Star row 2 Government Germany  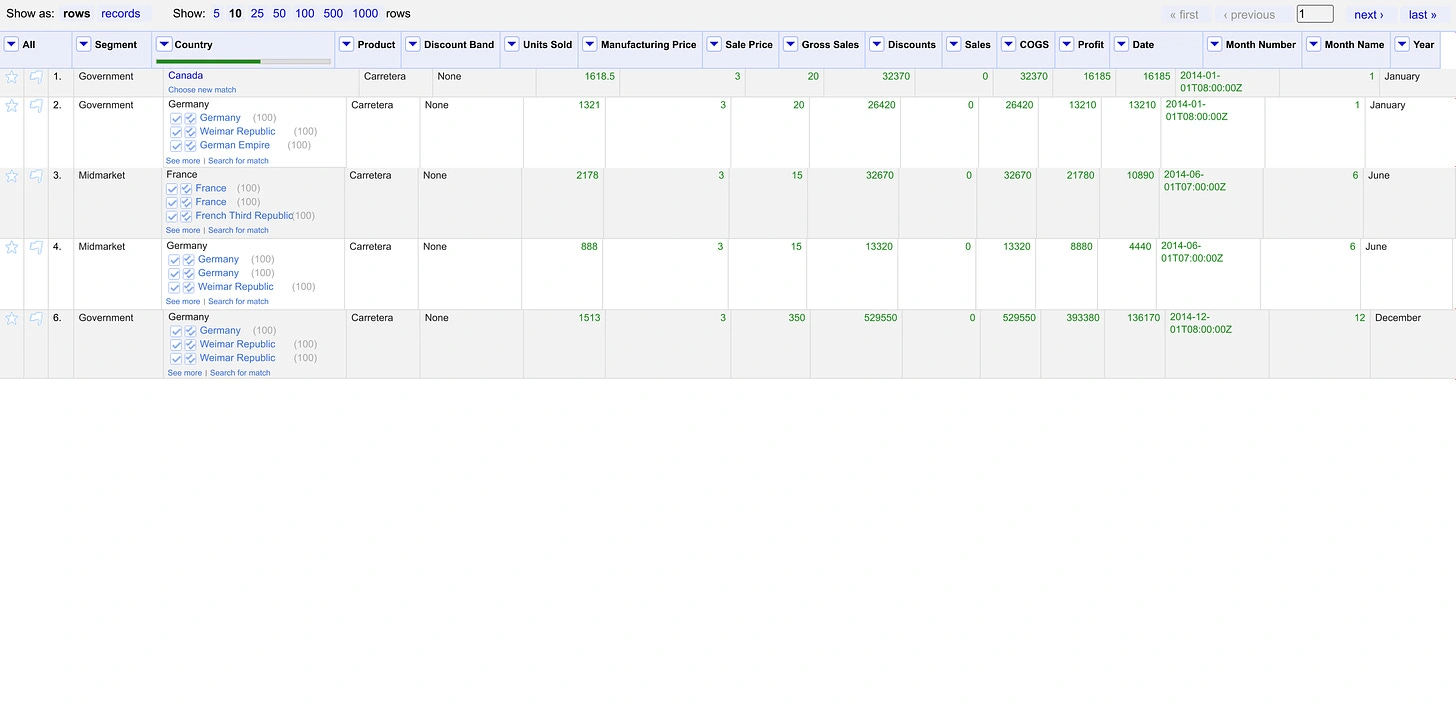[x=12, y=105]
